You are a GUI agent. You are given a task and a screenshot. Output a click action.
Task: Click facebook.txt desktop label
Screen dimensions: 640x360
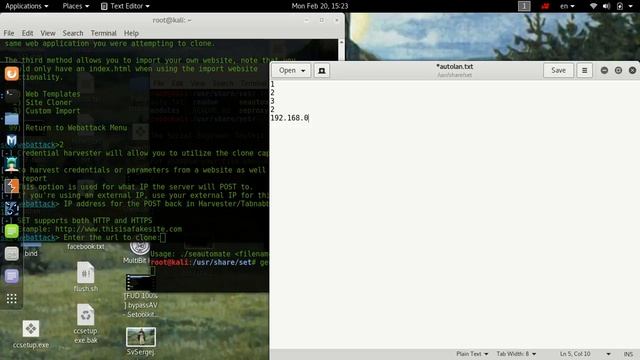[86, 247]
